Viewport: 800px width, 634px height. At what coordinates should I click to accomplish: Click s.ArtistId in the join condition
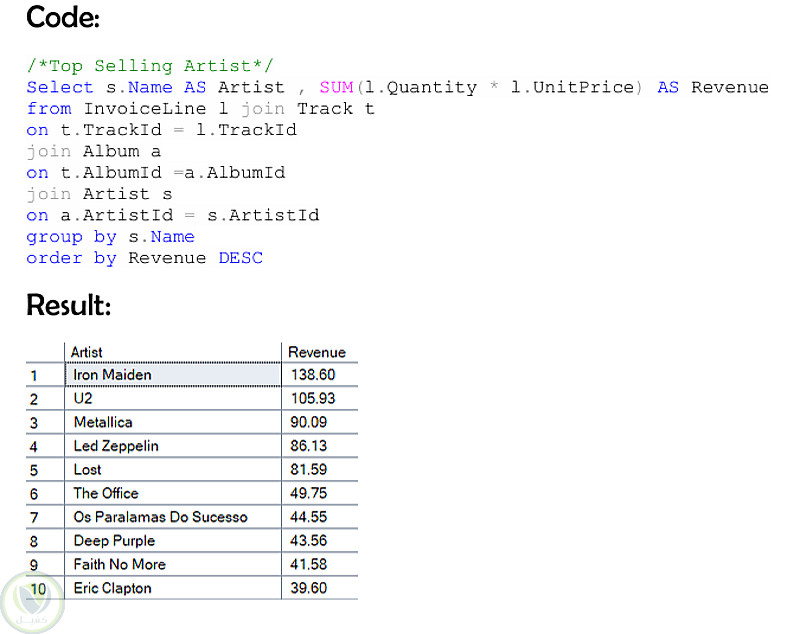263,215
